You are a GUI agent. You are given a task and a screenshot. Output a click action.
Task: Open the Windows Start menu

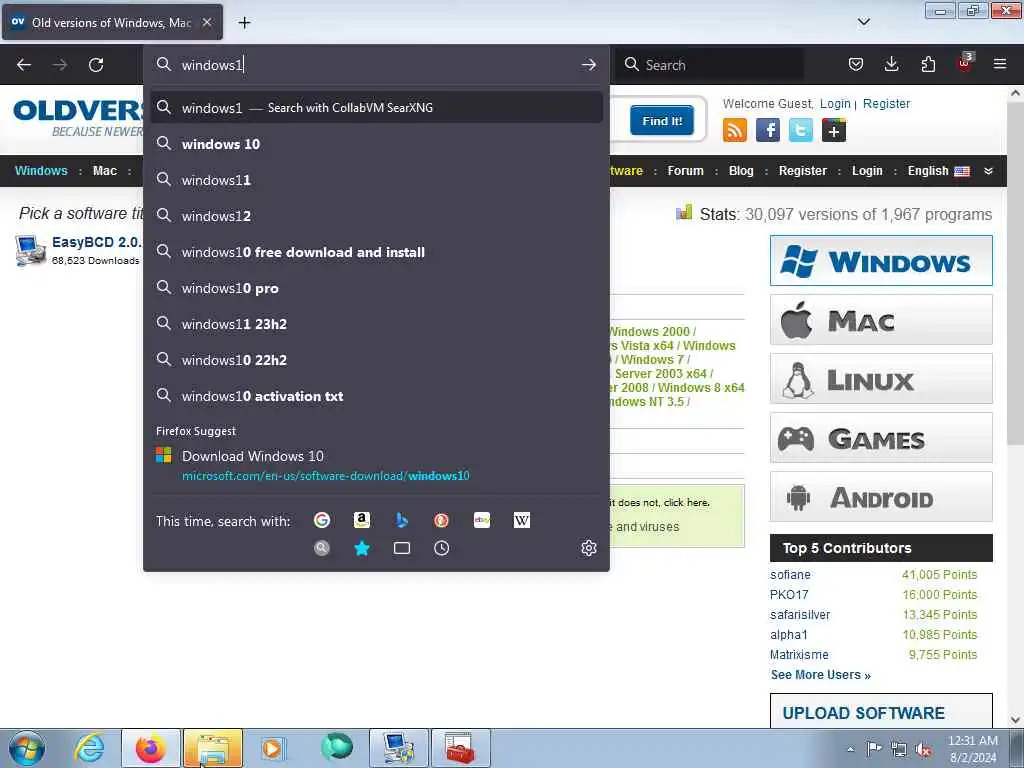pos(27,748)
